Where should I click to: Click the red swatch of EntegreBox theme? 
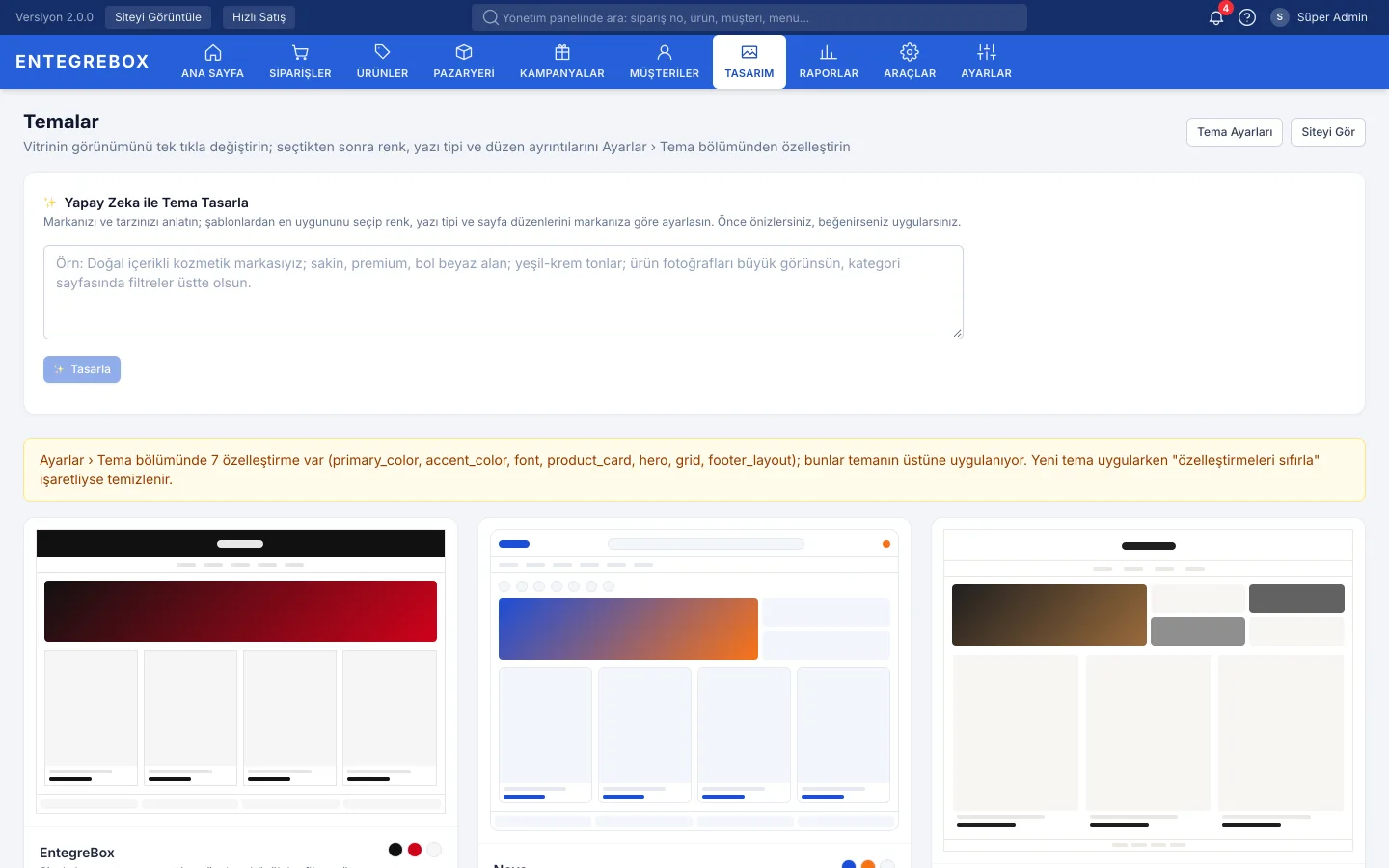(415, 850)
